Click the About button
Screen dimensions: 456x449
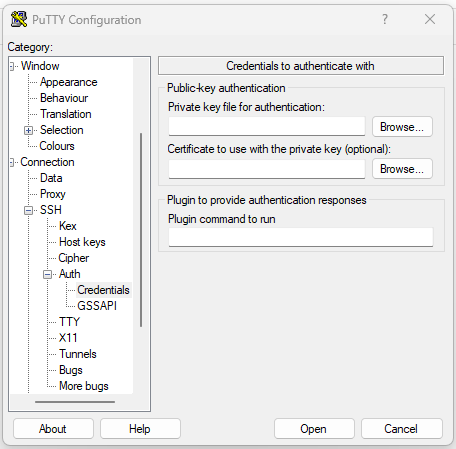[53, 429]
